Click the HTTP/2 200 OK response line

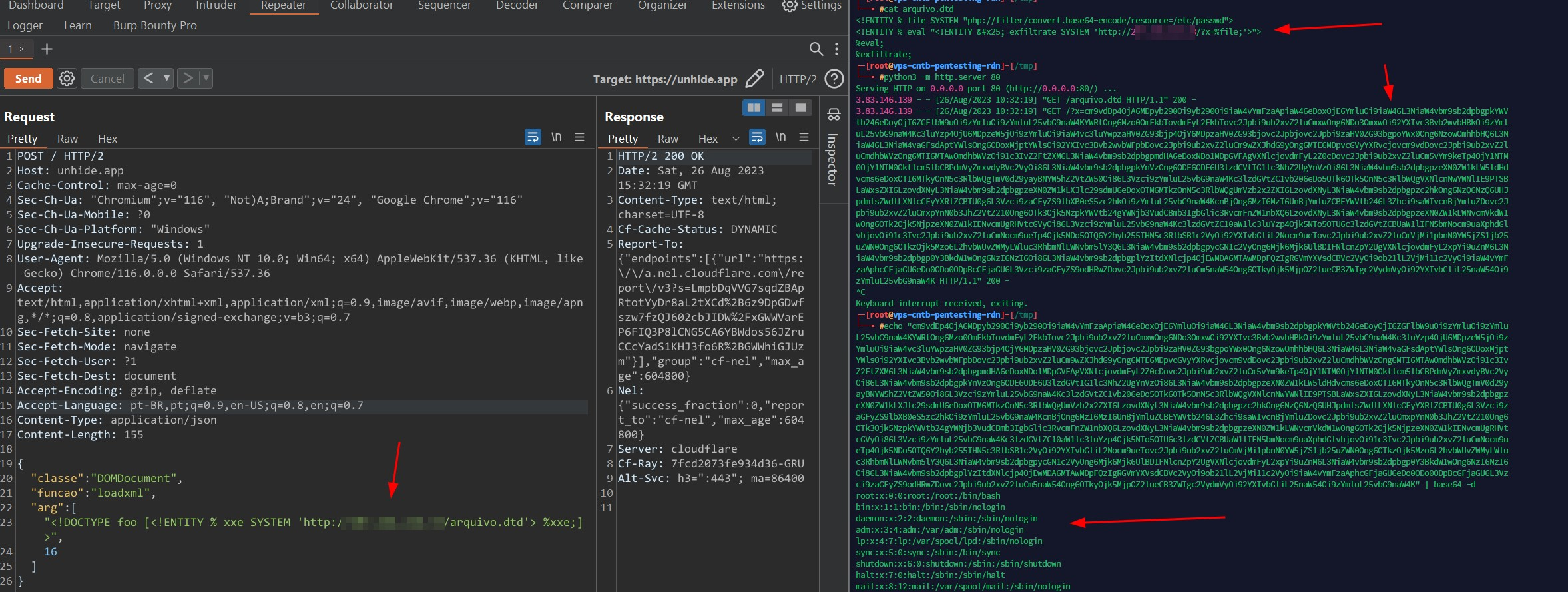pyautogui.click(x=660, y=156)
